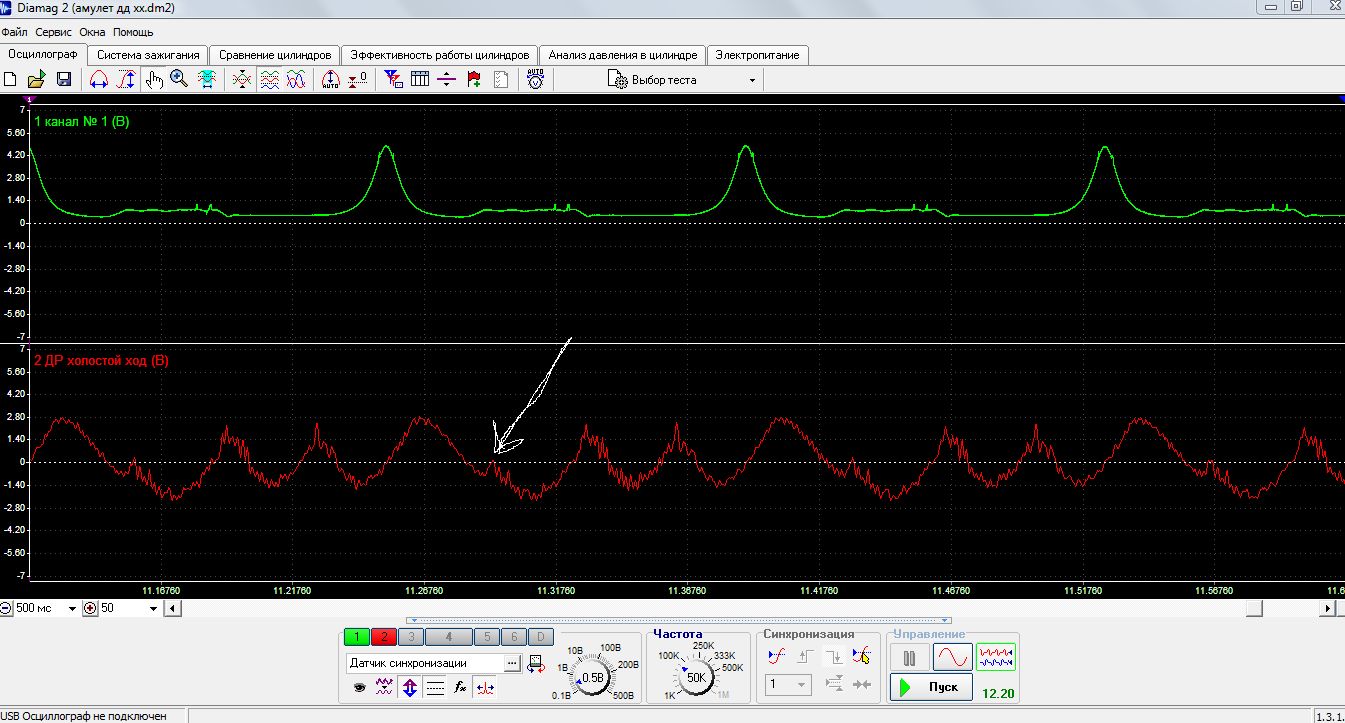This screenshot has width=1345, height=723.
Task: Click the red-blue pulse marker icon
Action: [x=485, y=688]
